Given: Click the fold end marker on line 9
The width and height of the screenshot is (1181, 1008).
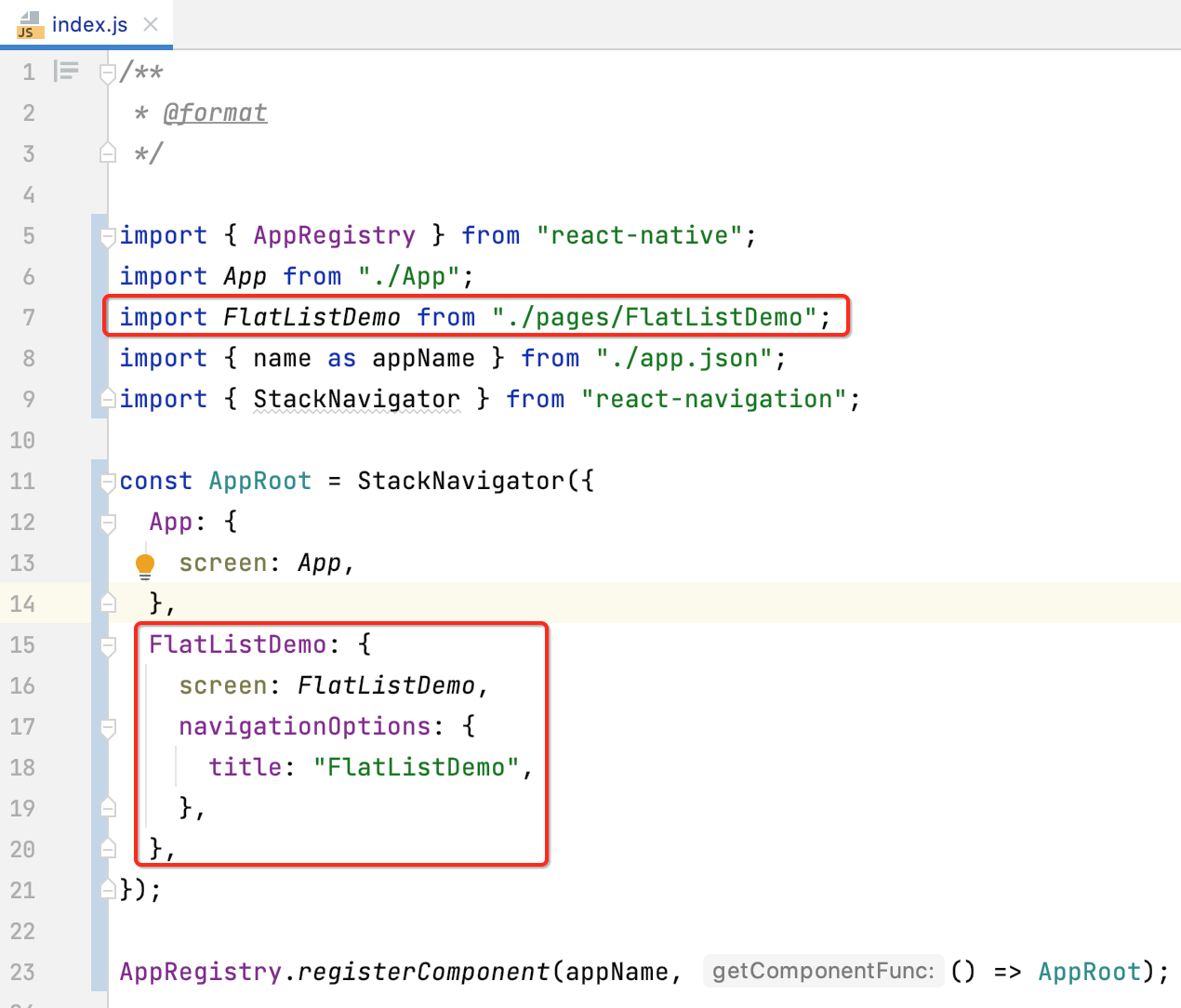Looking at the screenshot, I should point(108,400).
